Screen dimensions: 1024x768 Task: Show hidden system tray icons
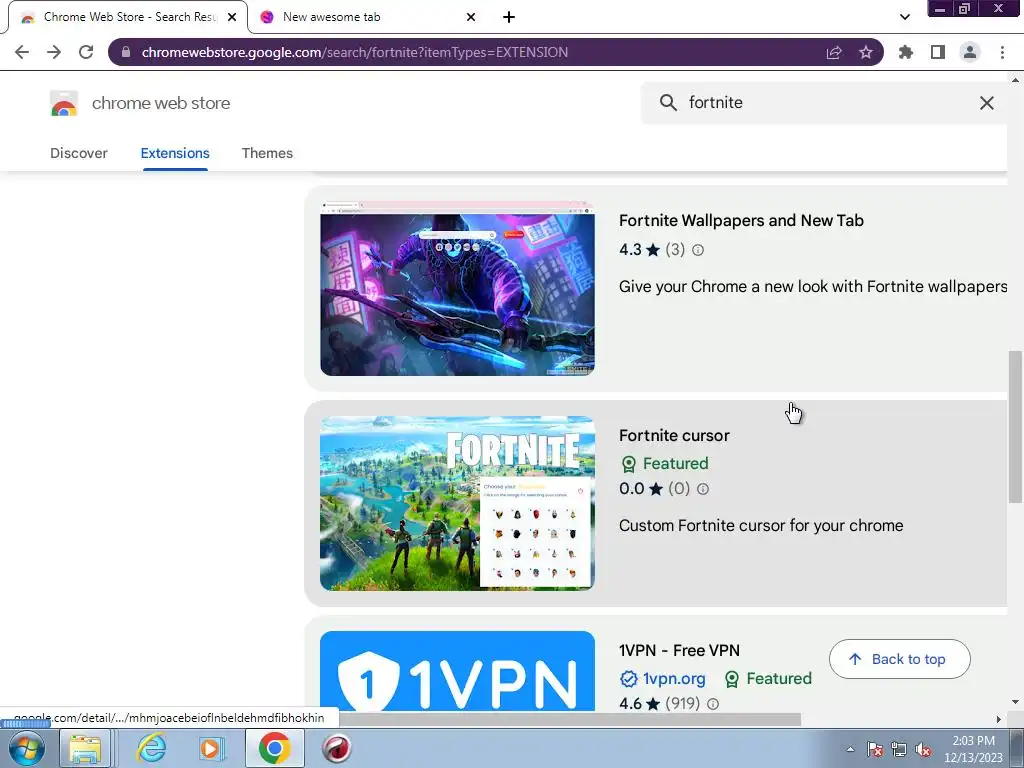coord(850,749)
